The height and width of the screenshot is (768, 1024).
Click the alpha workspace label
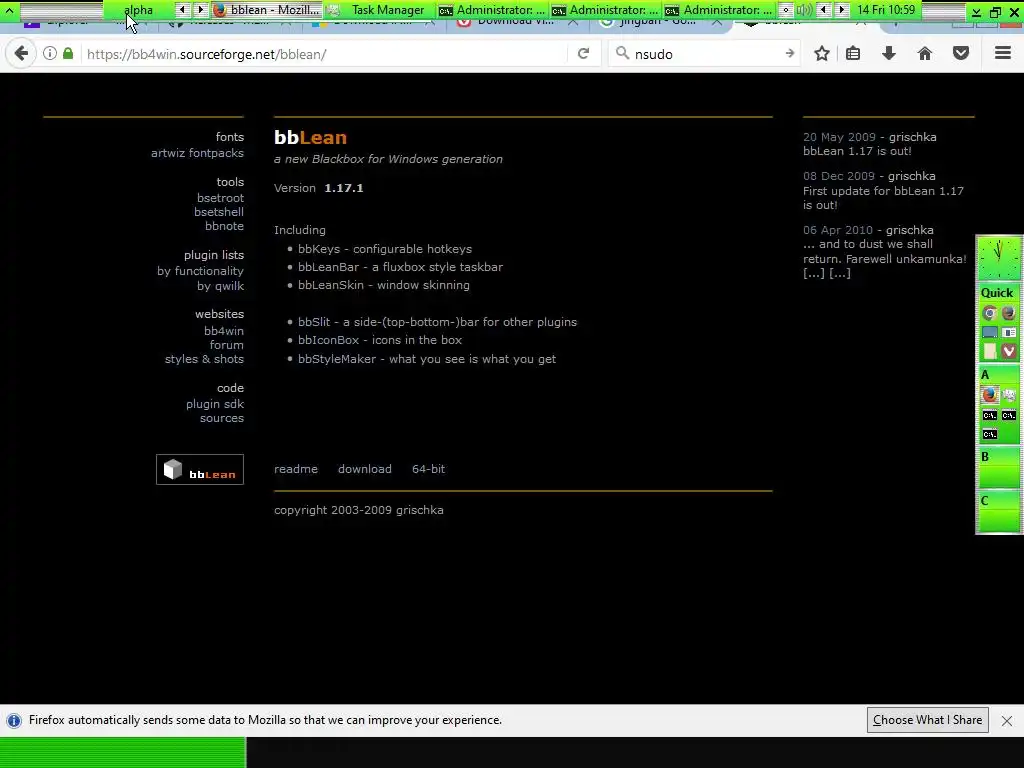138,10
